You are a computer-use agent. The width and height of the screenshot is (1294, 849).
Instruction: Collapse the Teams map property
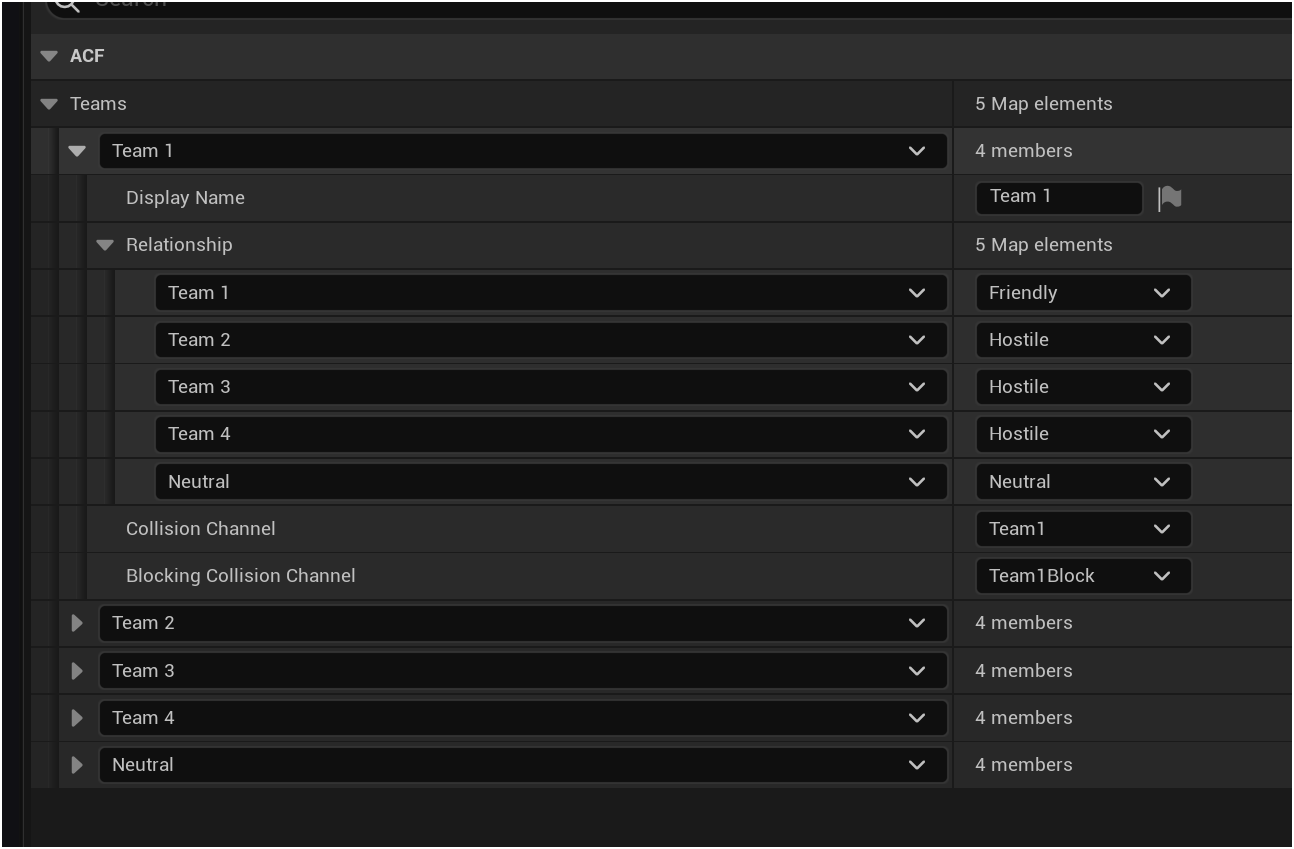click(49, 104)
